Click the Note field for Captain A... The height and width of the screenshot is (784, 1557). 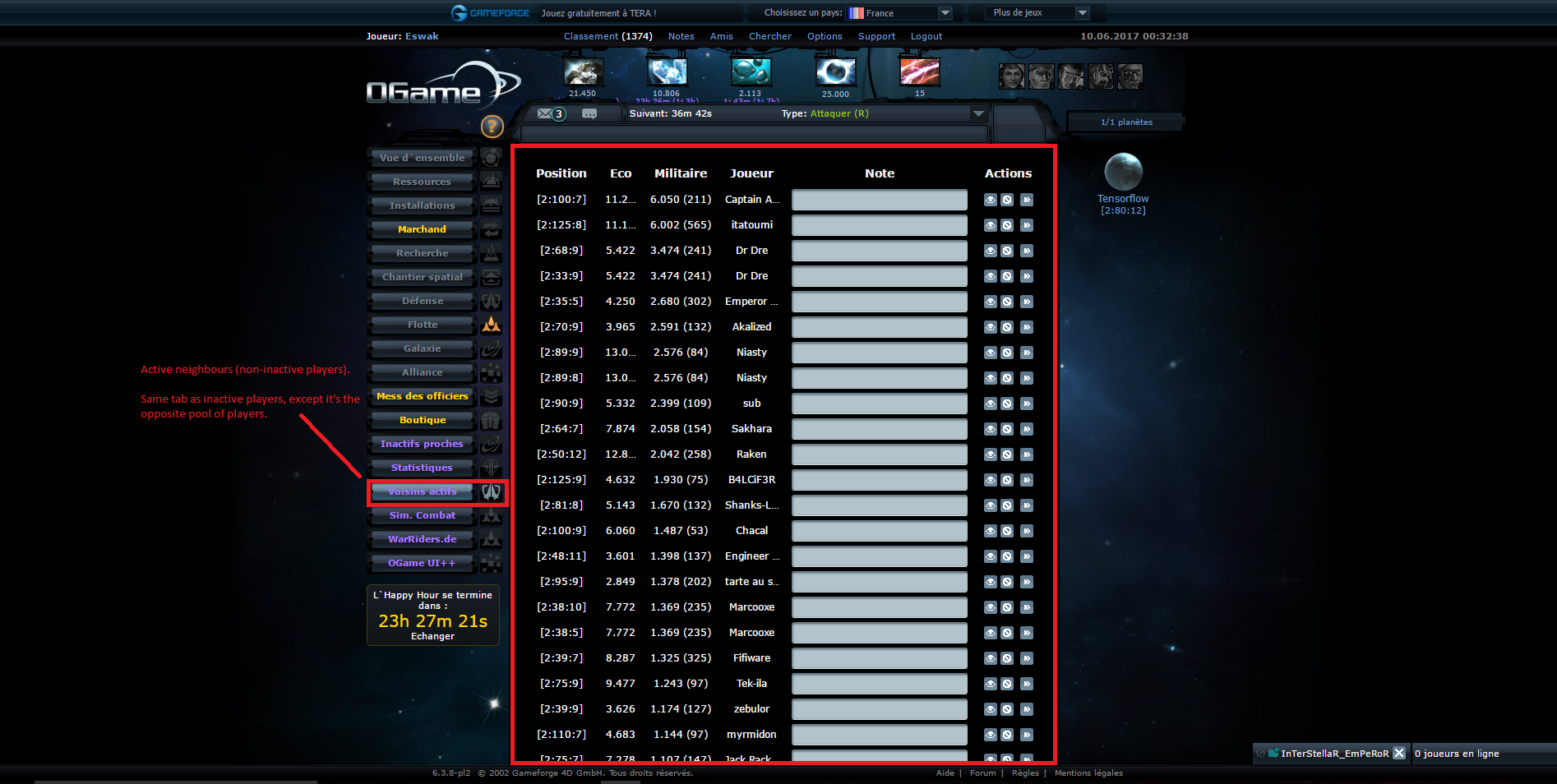point(879,200)
